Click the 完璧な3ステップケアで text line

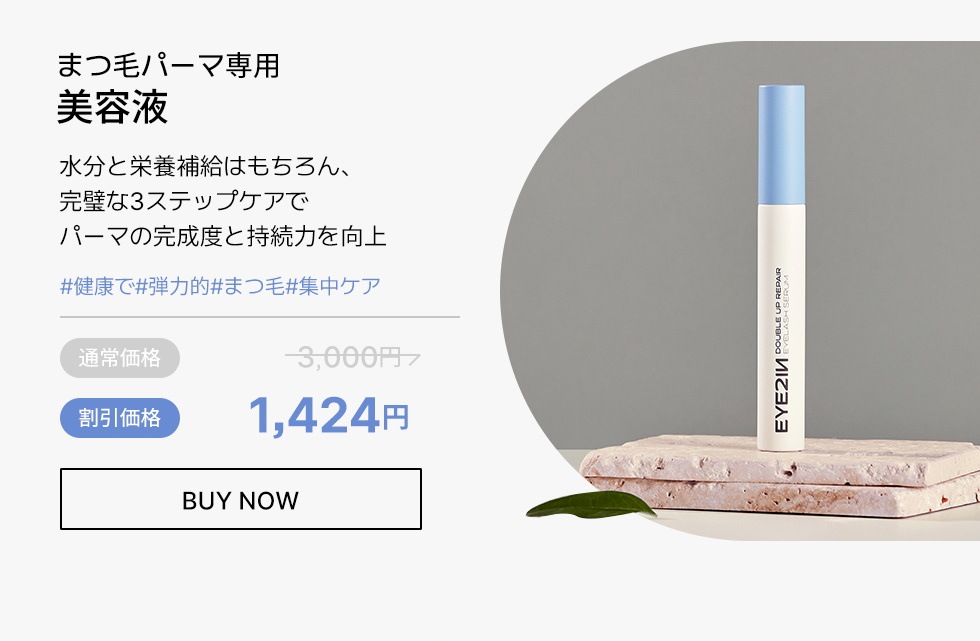click(184, 201)
